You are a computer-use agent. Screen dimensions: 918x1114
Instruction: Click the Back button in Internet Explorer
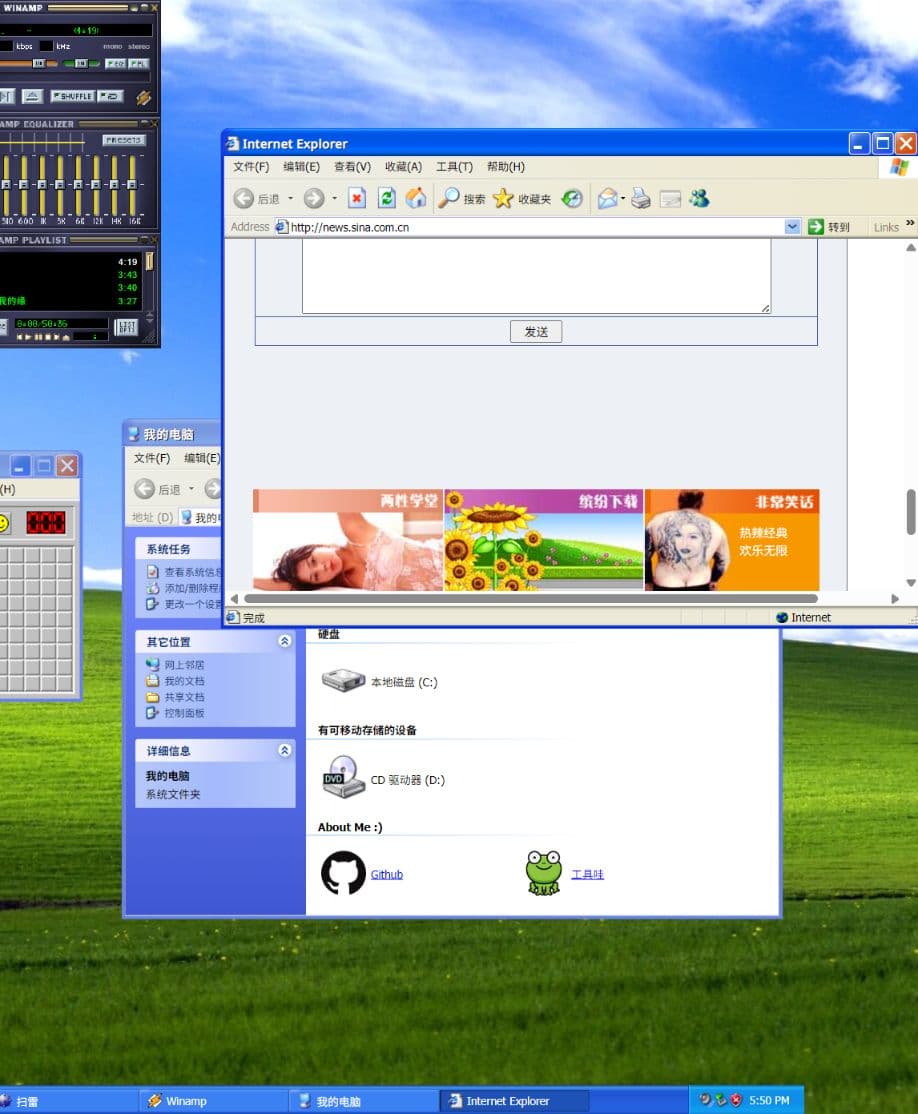[256, 199]
